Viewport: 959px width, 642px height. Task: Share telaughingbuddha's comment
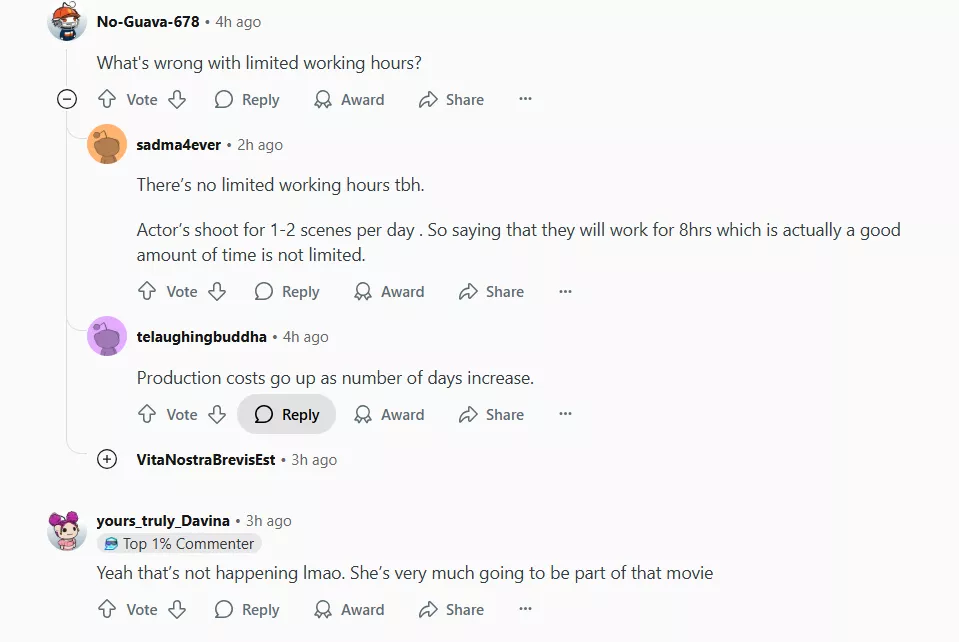[491, 415]
